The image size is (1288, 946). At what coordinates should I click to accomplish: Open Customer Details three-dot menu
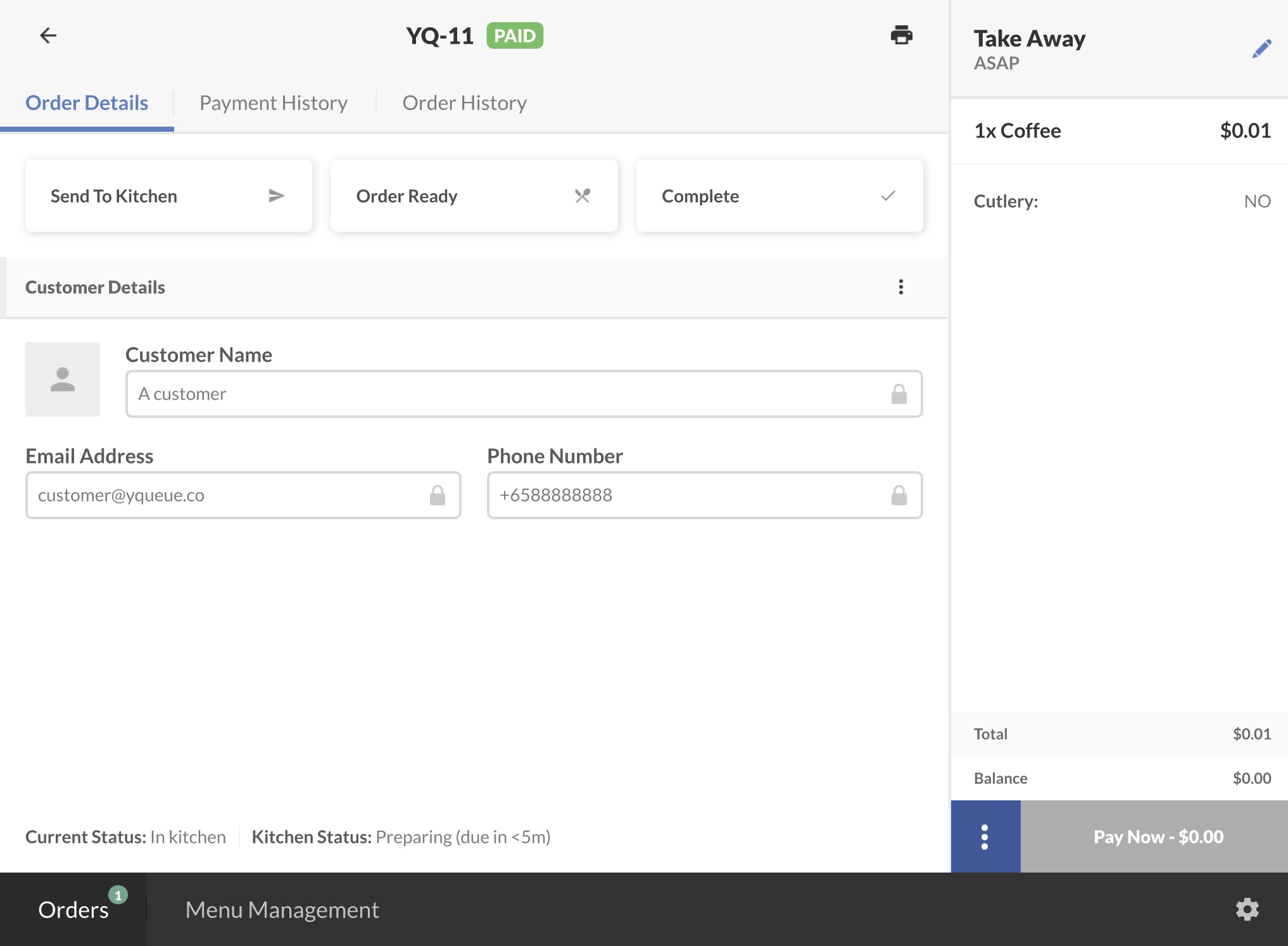click(900, 287)
